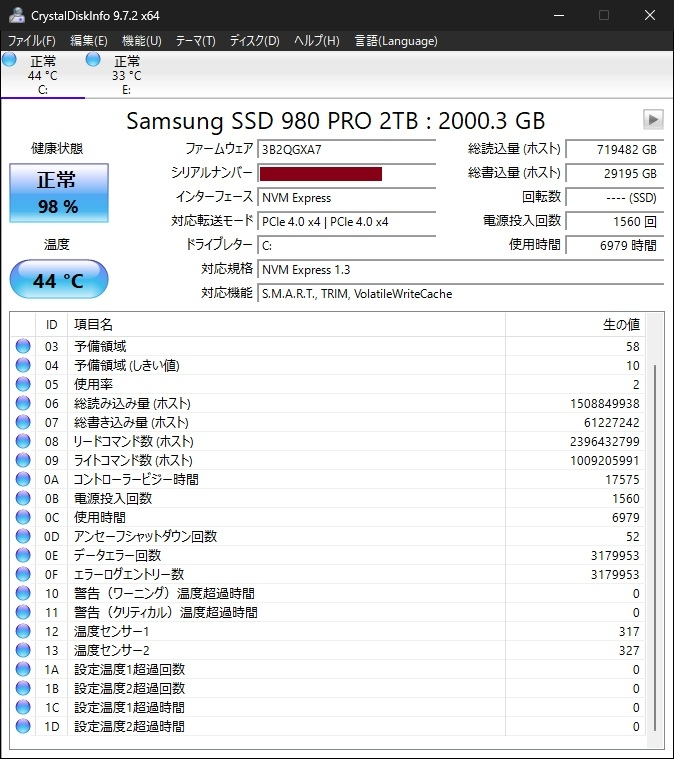Click the 正常 98 % health status button
The width and height of the screenshot is (674, 759).
(x=57, y=194)
